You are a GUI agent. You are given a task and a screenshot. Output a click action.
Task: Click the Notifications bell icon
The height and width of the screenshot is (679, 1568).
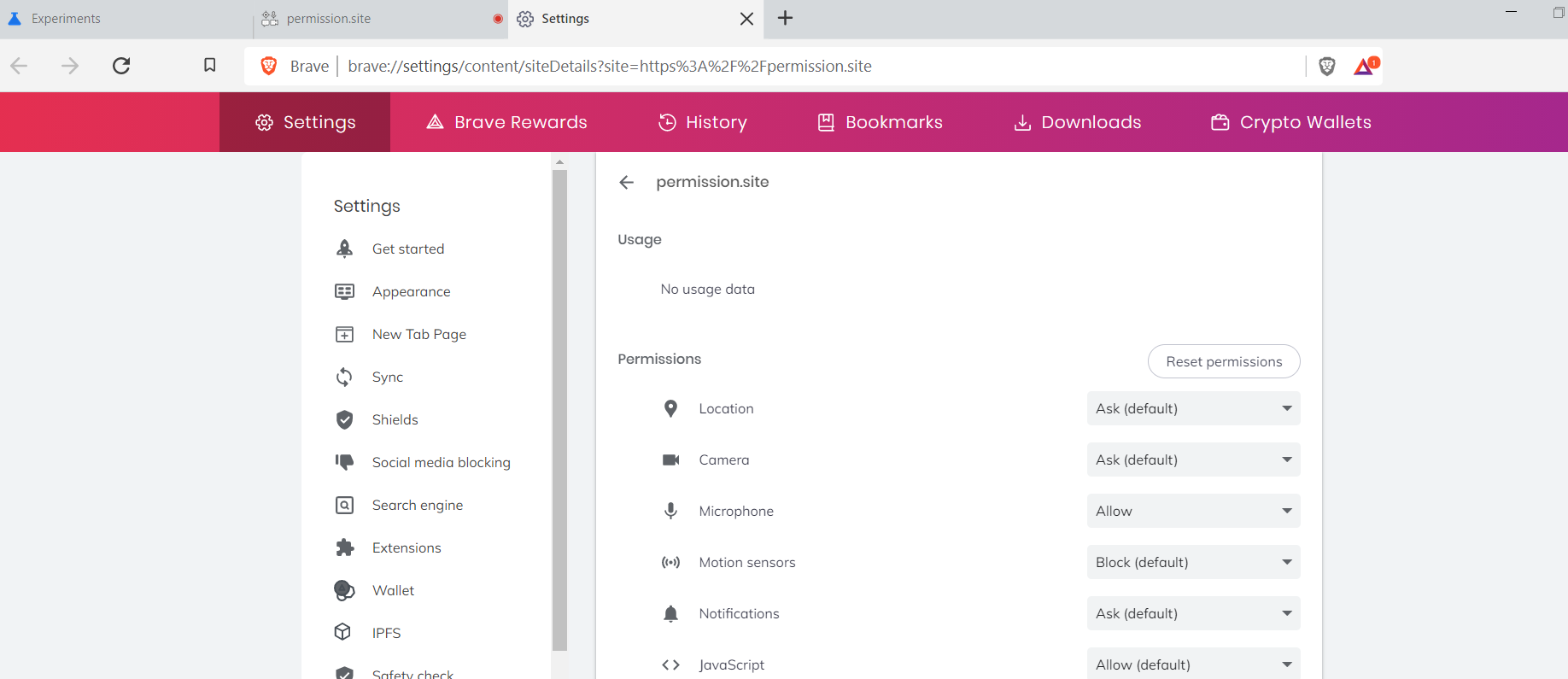click(670, 613)
